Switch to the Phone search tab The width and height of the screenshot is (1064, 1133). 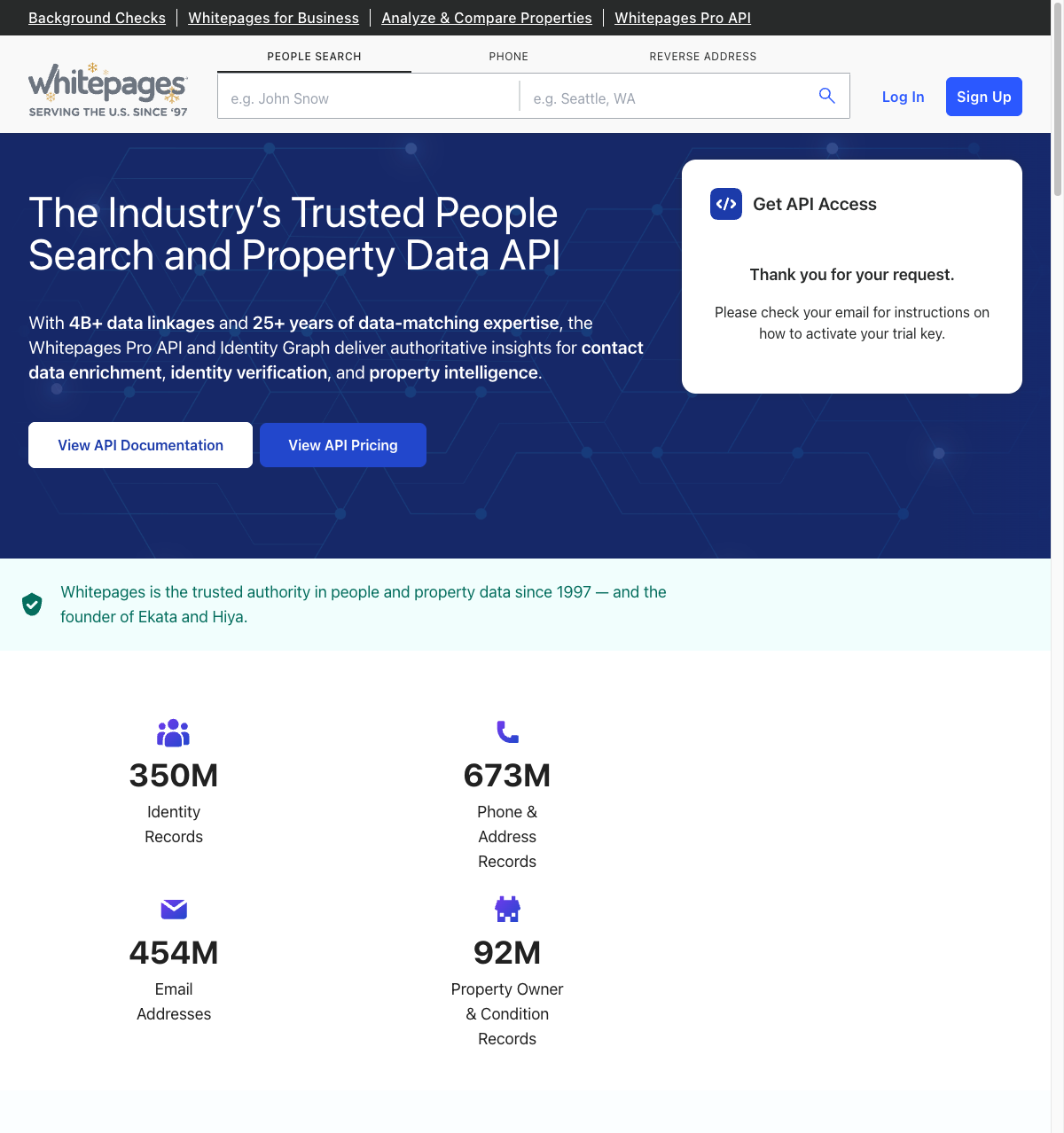coord(508,57)
